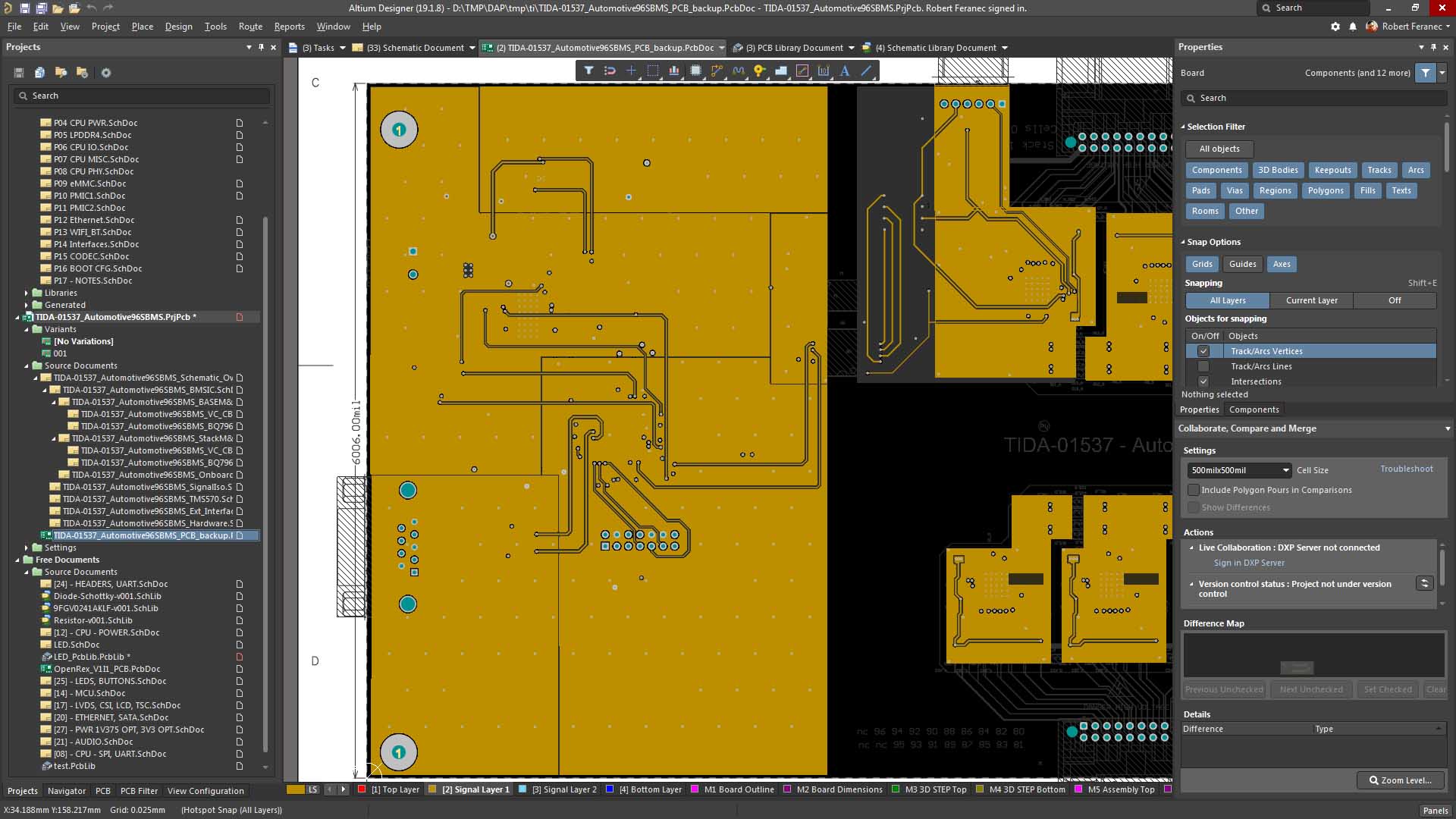Select the place line tool icon
The height and width of the screenshot is (819, 1456).
click(866, 71)
